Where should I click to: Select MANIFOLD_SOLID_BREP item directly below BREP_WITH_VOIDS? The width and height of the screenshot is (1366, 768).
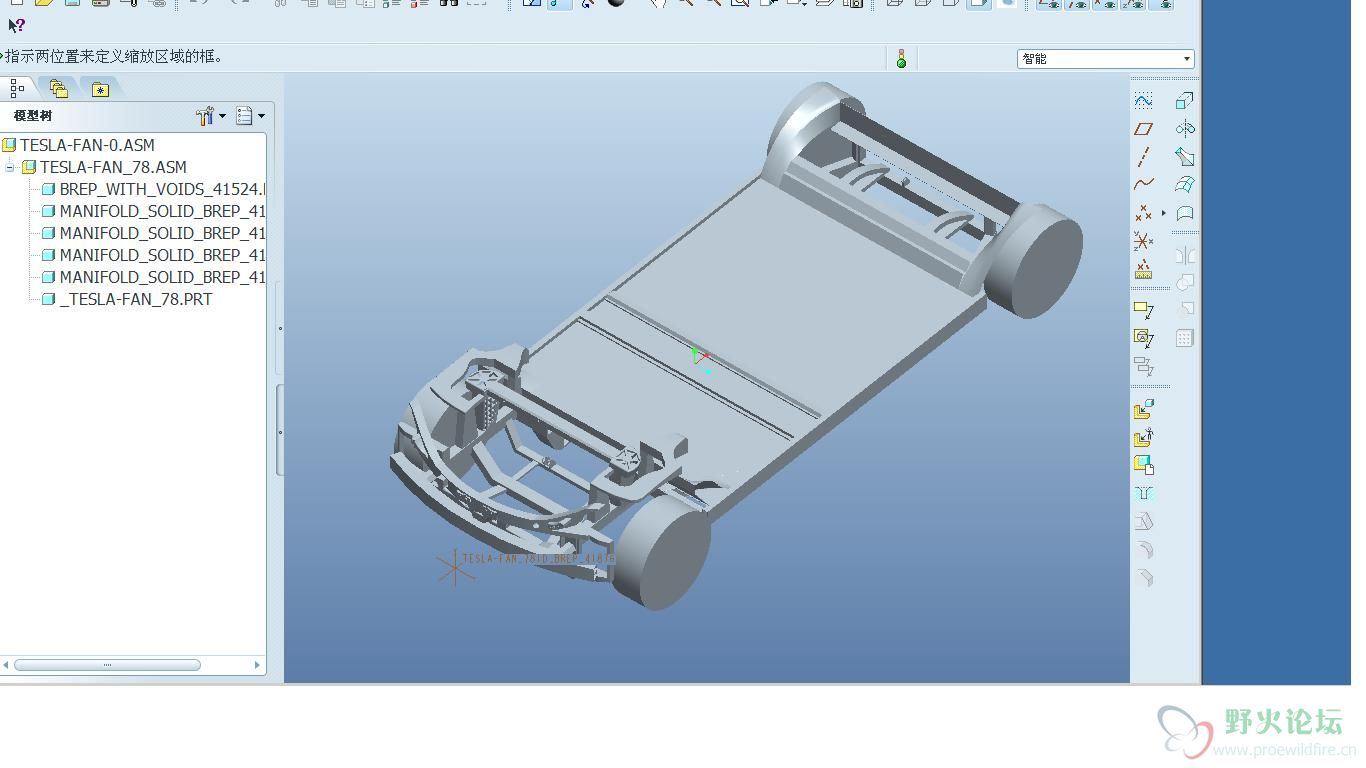[x=162, y=211]
